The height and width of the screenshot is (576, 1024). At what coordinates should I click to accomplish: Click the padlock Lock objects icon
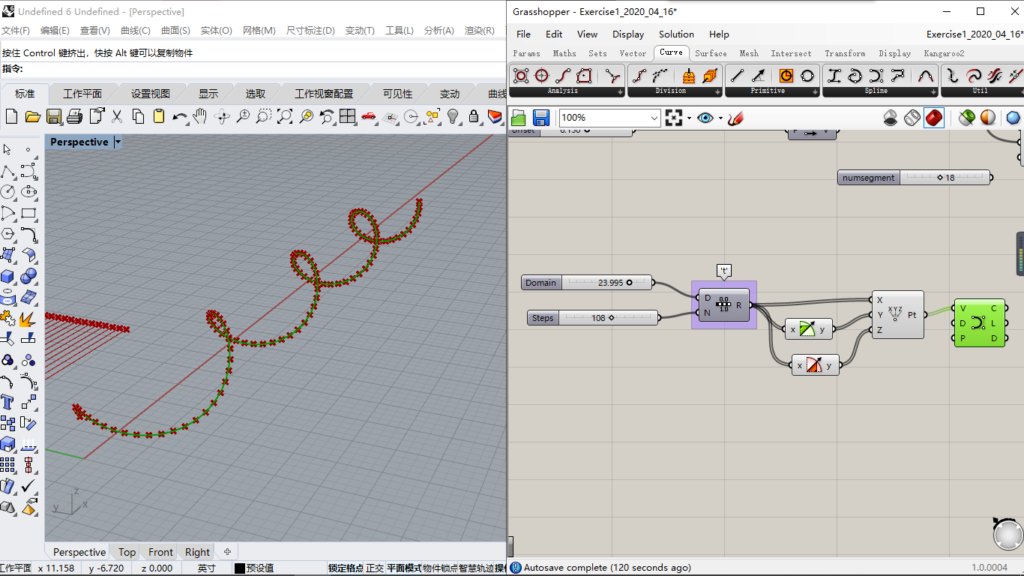(474, 117)
